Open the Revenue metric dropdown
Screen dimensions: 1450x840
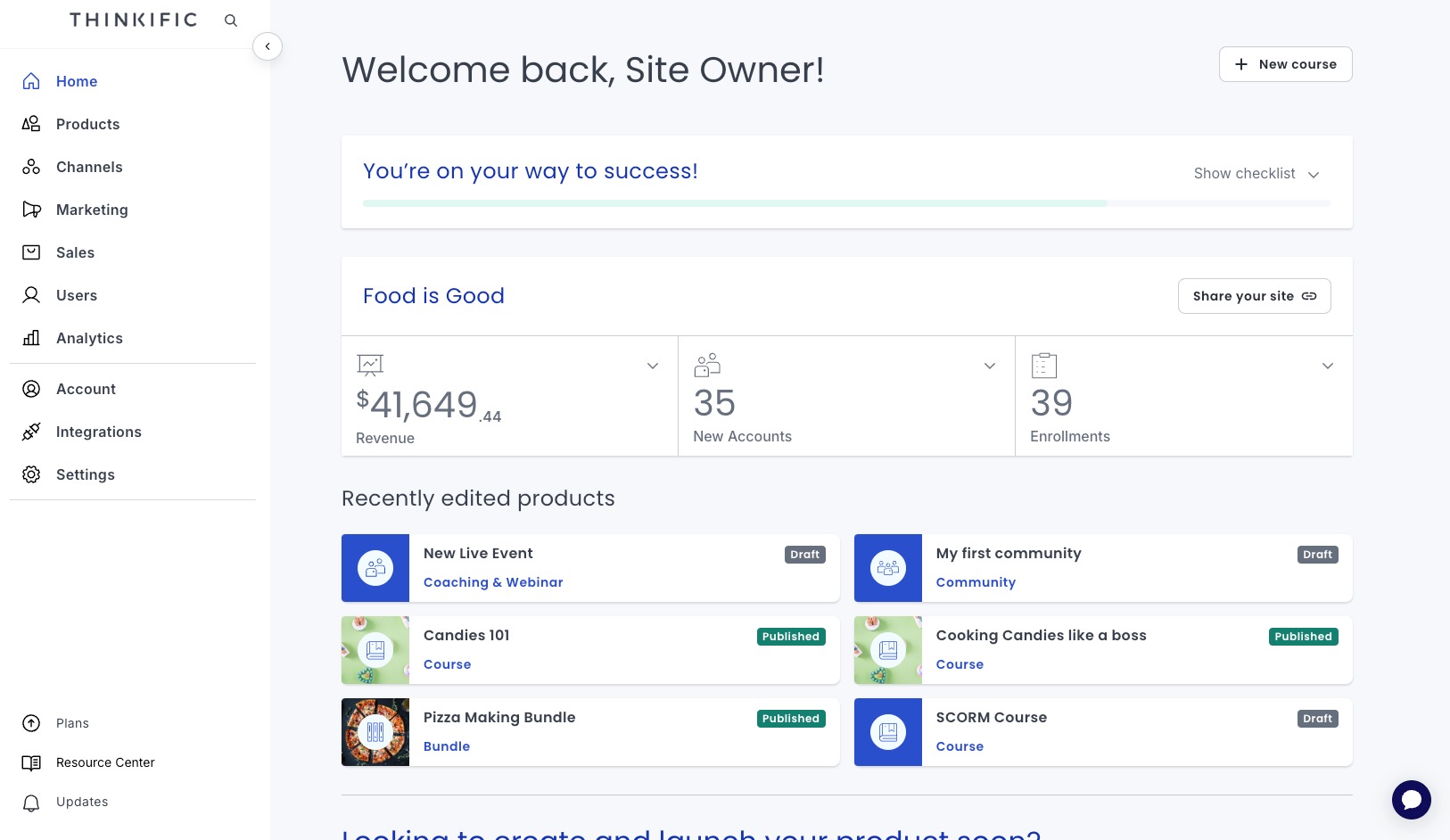point(652,366)
